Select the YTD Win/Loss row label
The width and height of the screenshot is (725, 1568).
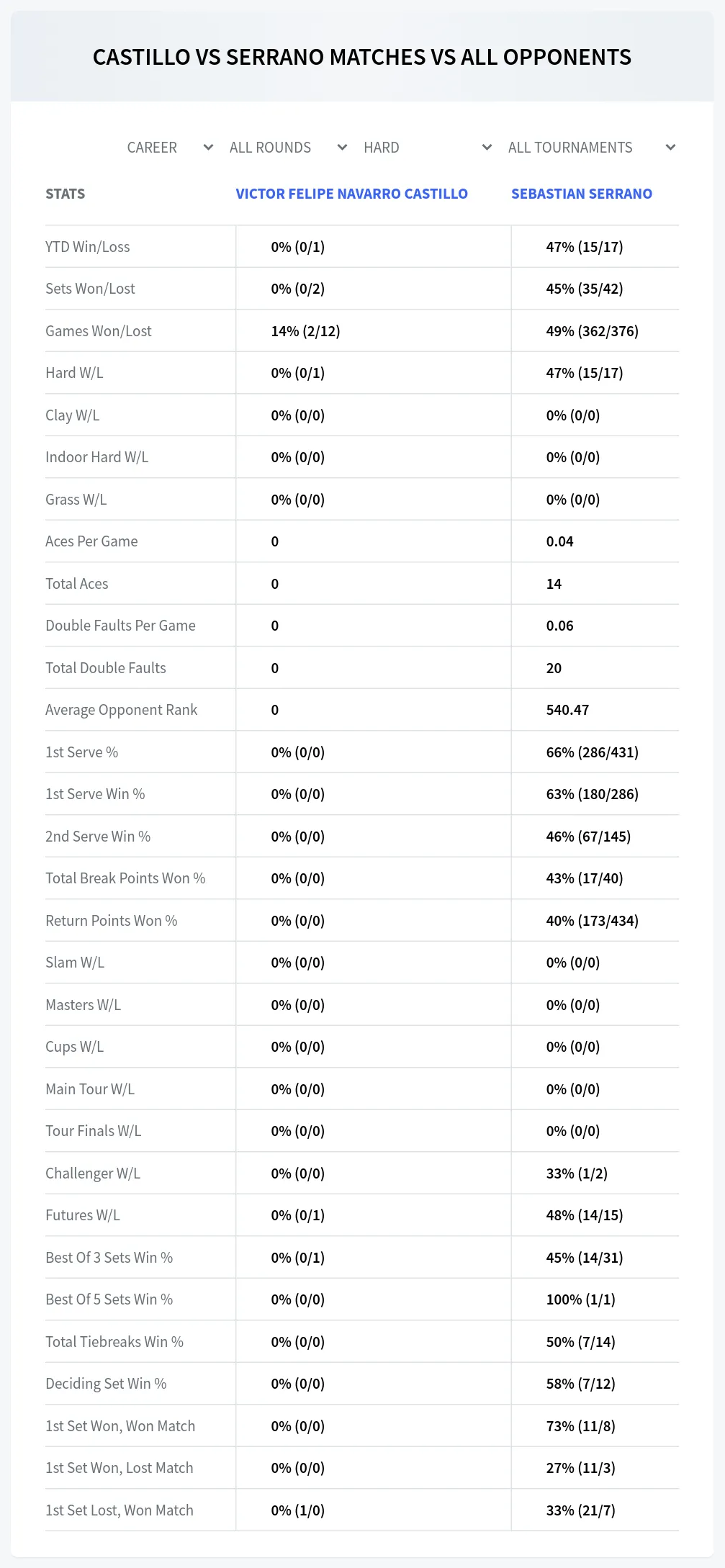tap(88, 247)
